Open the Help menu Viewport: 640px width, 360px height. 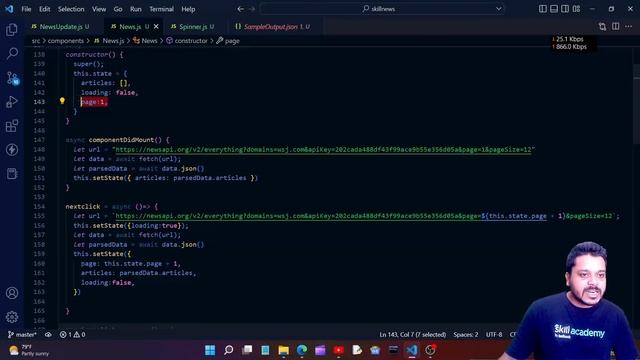[x=188, y=9]
